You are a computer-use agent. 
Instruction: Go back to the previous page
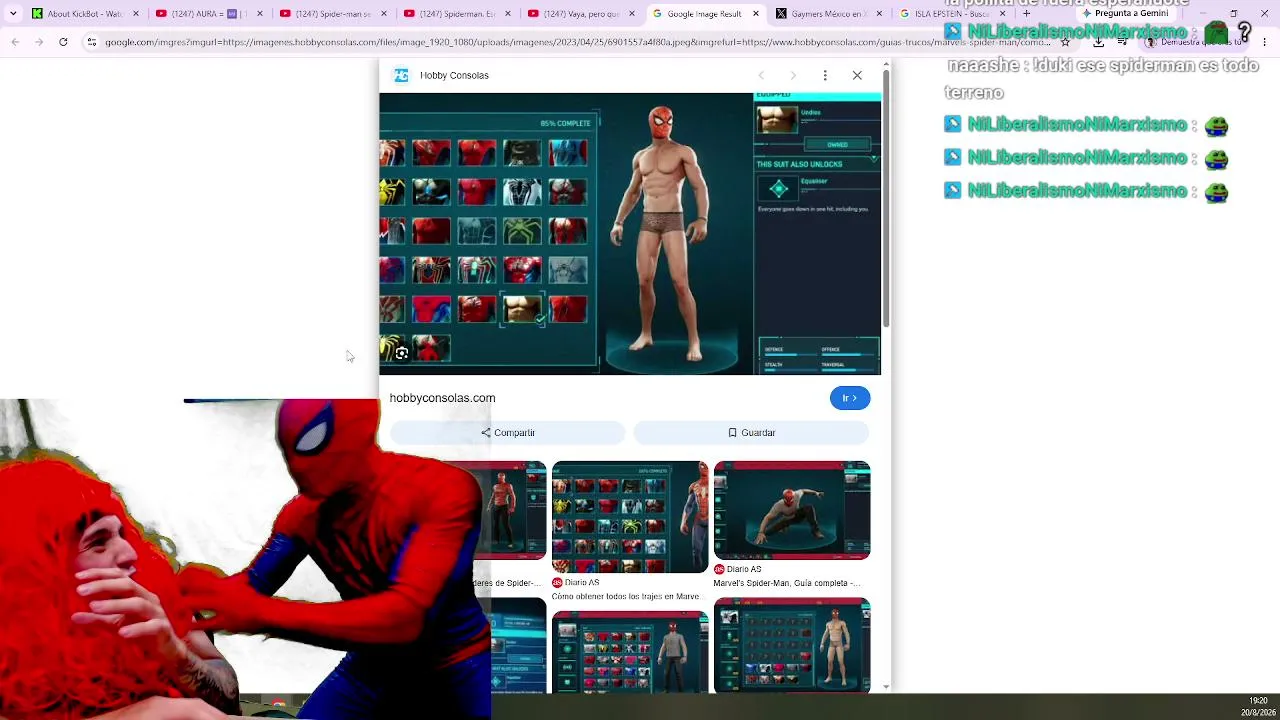click(x=15, y=42)
